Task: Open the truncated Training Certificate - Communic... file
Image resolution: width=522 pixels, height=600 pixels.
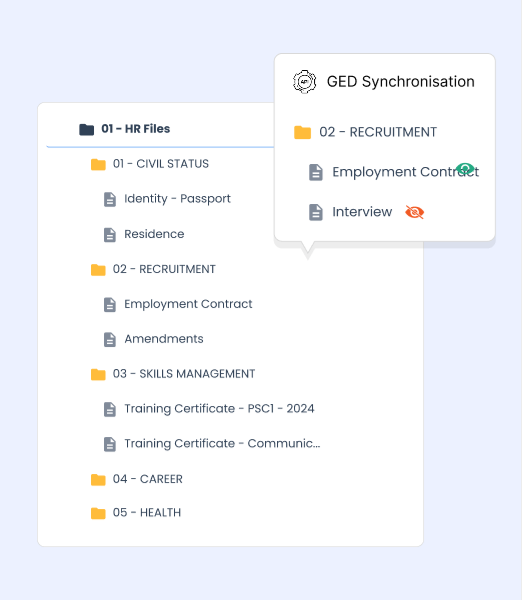Action: pos(222,443)
